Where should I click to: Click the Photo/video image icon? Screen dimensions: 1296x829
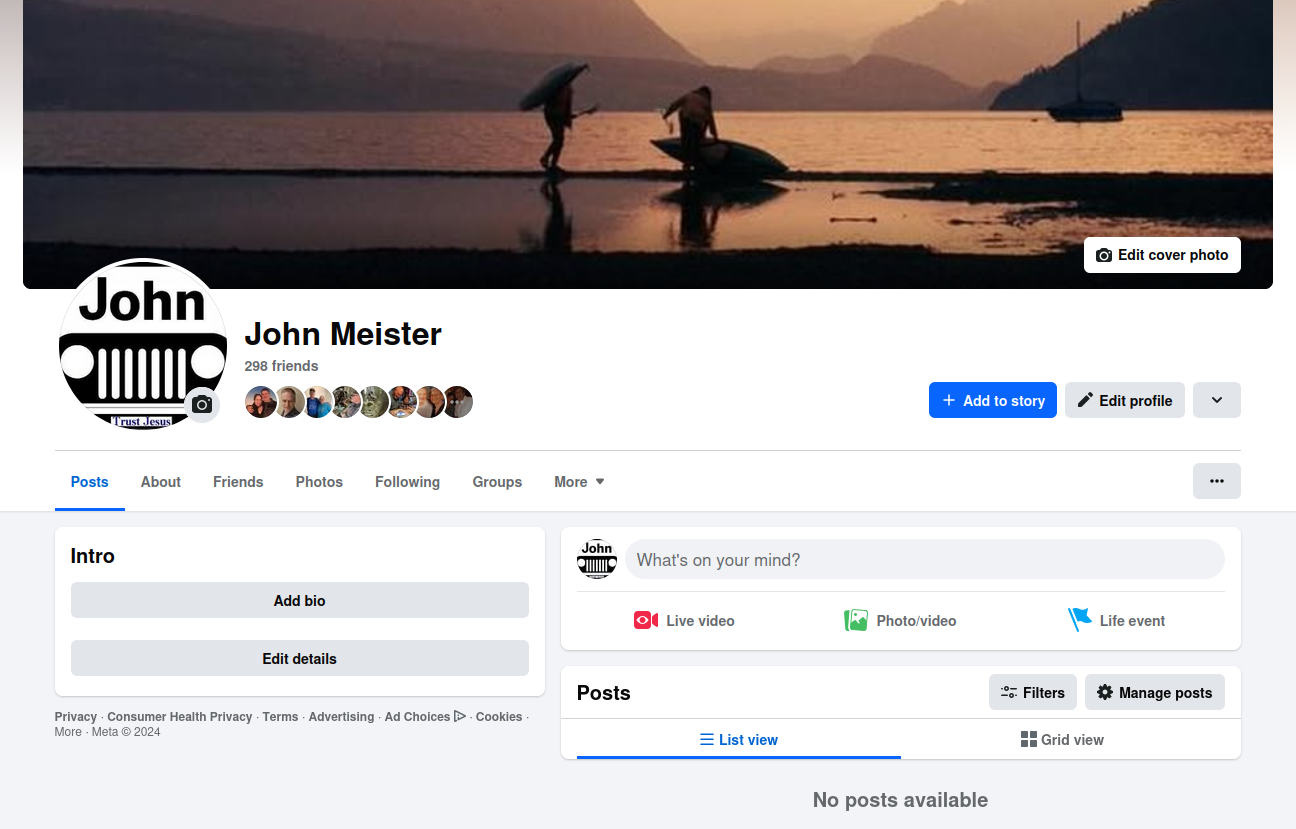[x=855, y=620]
